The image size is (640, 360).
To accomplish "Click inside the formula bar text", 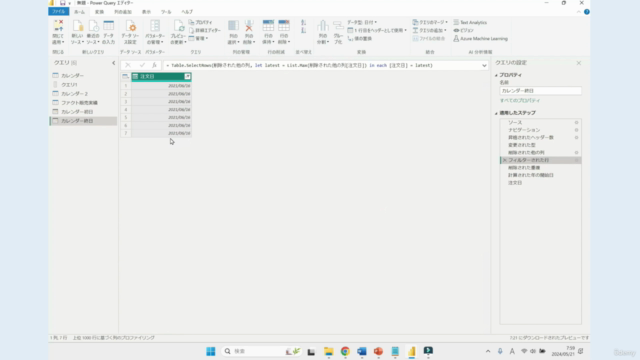I will pyautogui.click(x=301, y=65).
